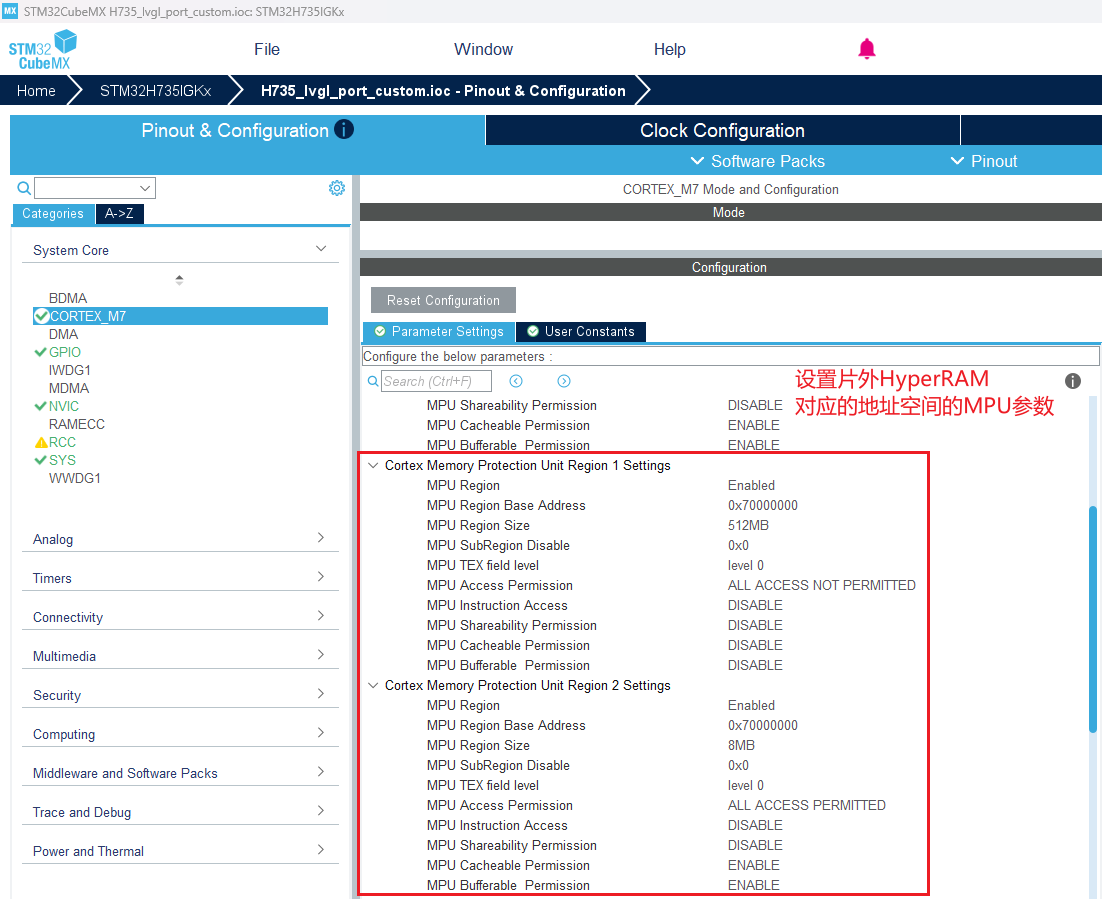Click the 512MB region size value

tap(748, 525)
